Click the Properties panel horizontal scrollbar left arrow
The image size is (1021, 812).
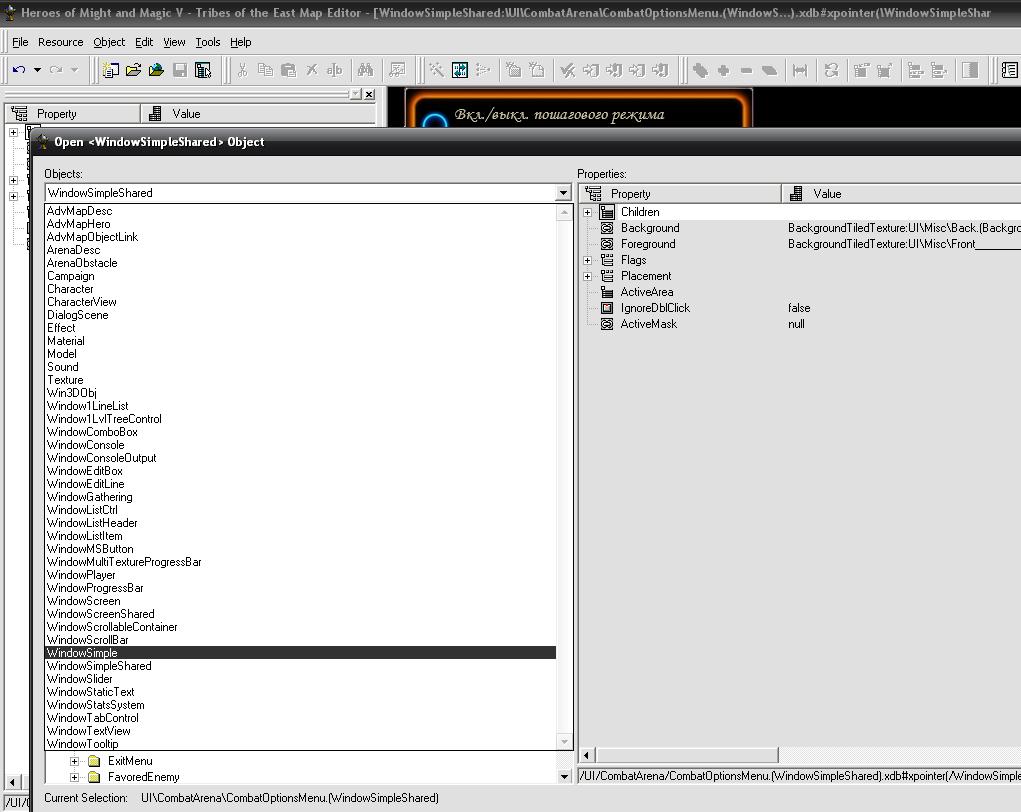pos(587,755)
